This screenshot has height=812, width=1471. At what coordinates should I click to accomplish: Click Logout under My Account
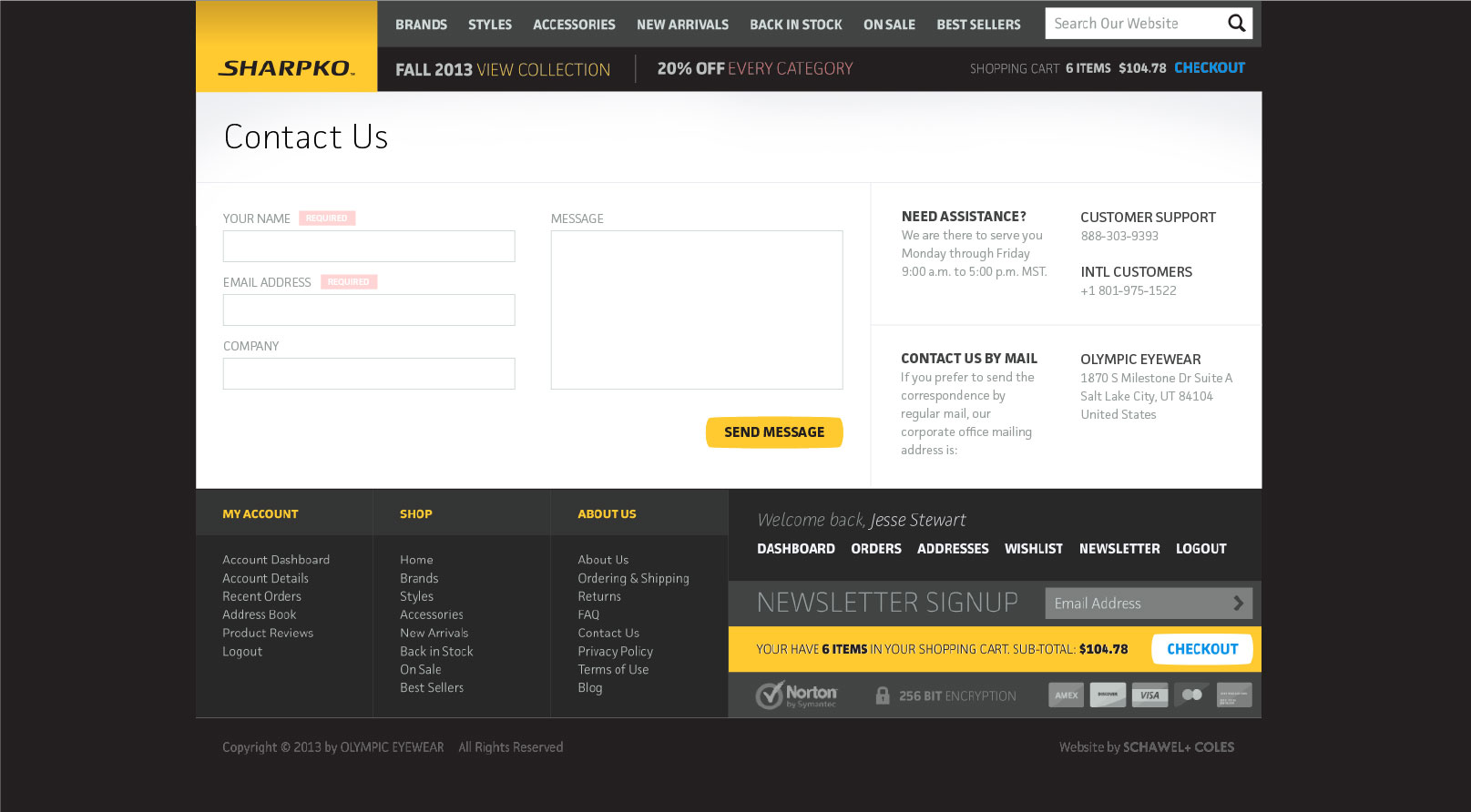(x=242, y=652)
